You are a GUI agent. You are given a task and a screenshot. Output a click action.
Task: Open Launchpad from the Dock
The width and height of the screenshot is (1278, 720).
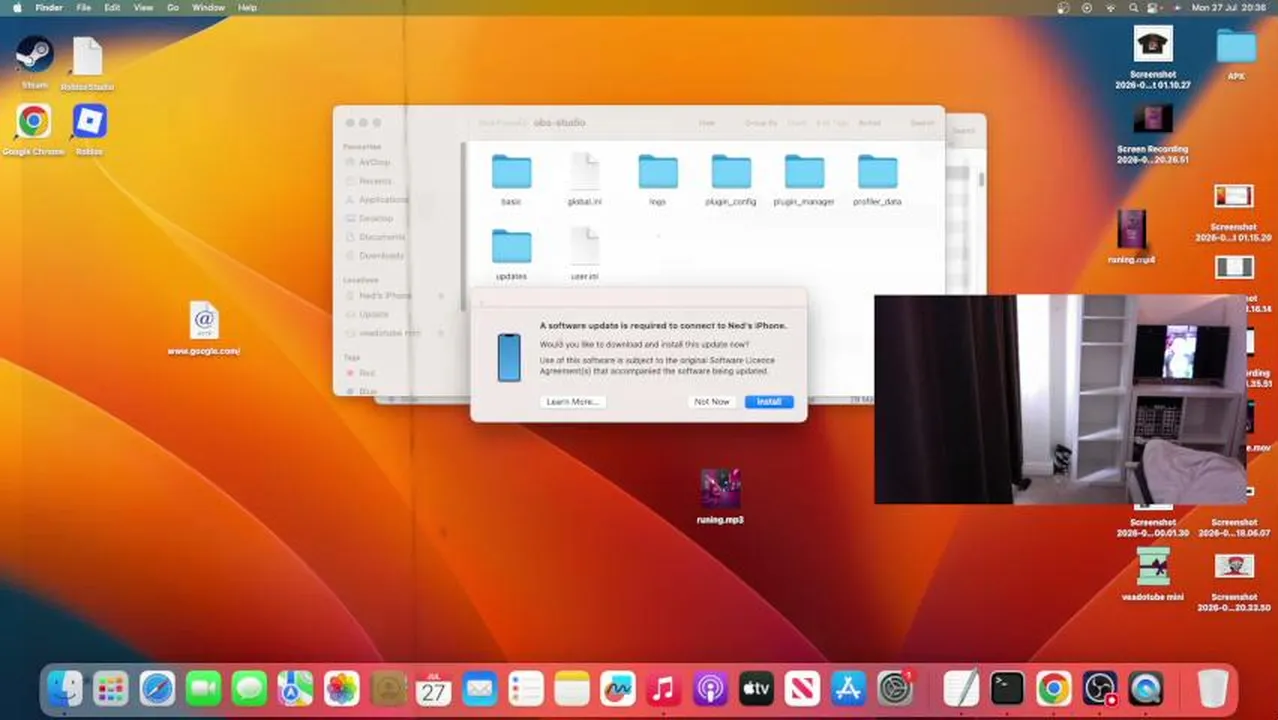click(x=111, y=688)
